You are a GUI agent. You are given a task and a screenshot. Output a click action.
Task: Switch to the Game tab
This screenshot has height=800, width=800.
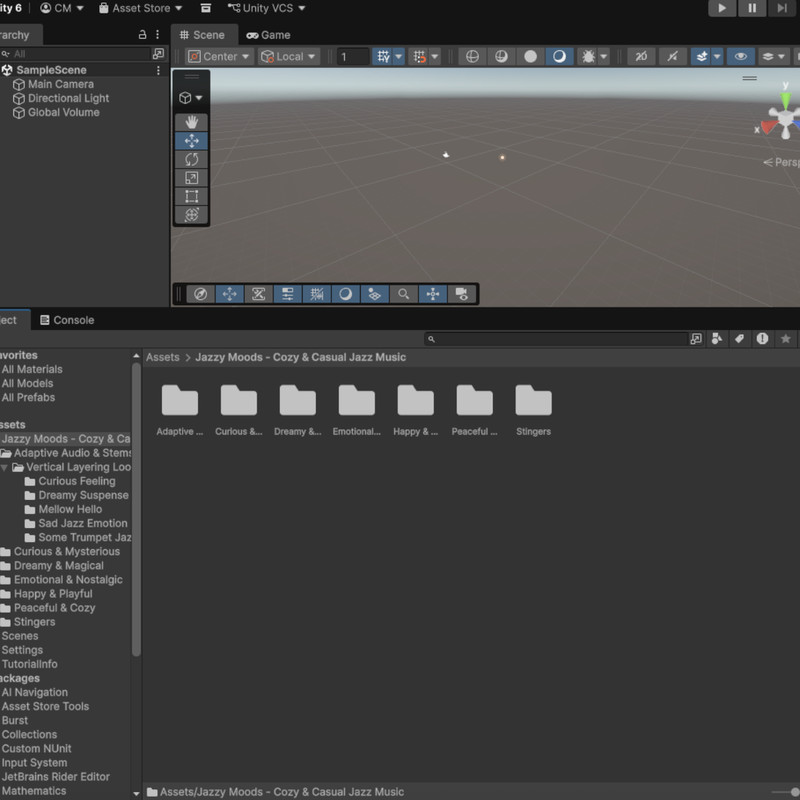268,35
